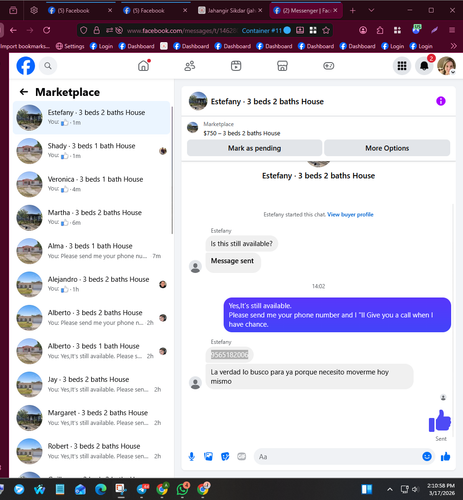Choose a sticker icon

tap(225, 456)
